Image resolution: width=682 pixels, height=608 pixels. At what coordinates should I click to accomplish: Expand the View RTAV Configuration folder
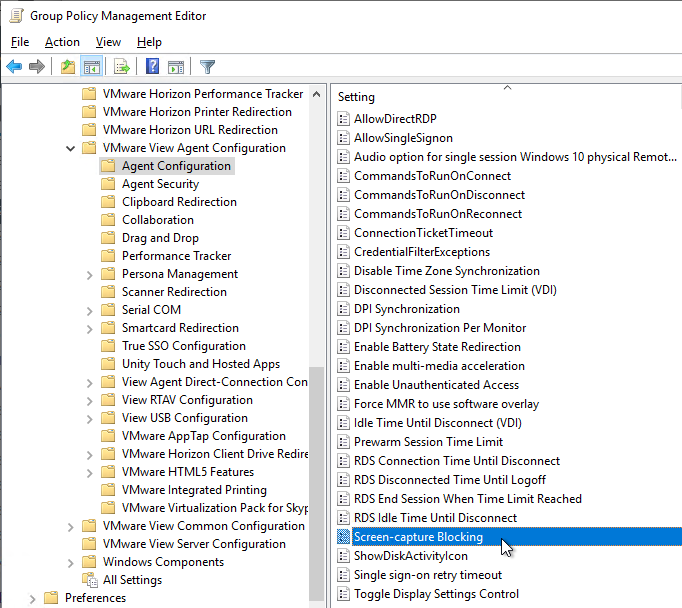coord(90,401)
